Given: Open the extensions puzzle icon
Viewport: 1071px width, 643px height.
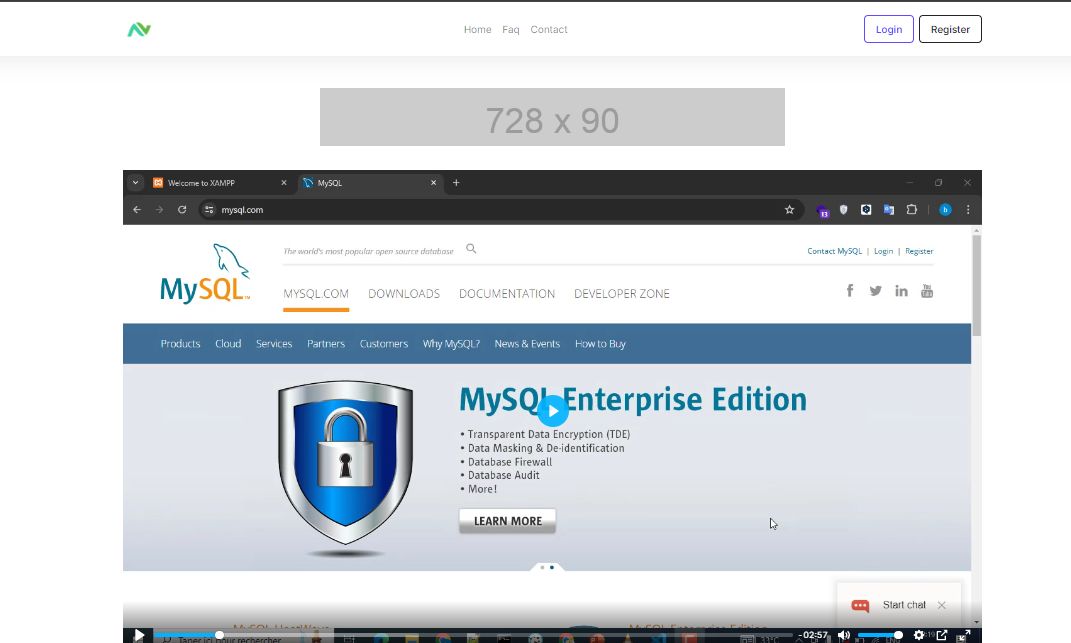Looking at the screenshot, I should (911, 210).
